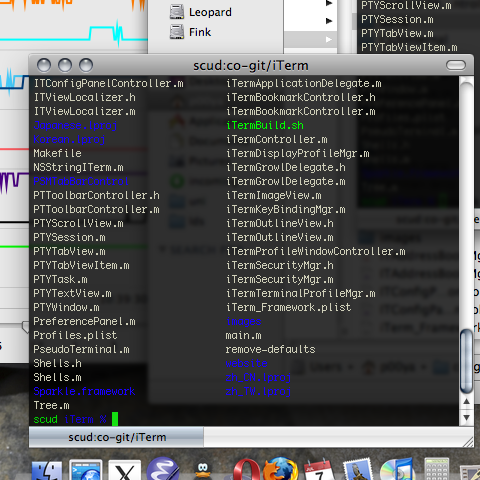480x480 pixels.
Task: Click the terminal scroll up arrow
Action: 466,401
